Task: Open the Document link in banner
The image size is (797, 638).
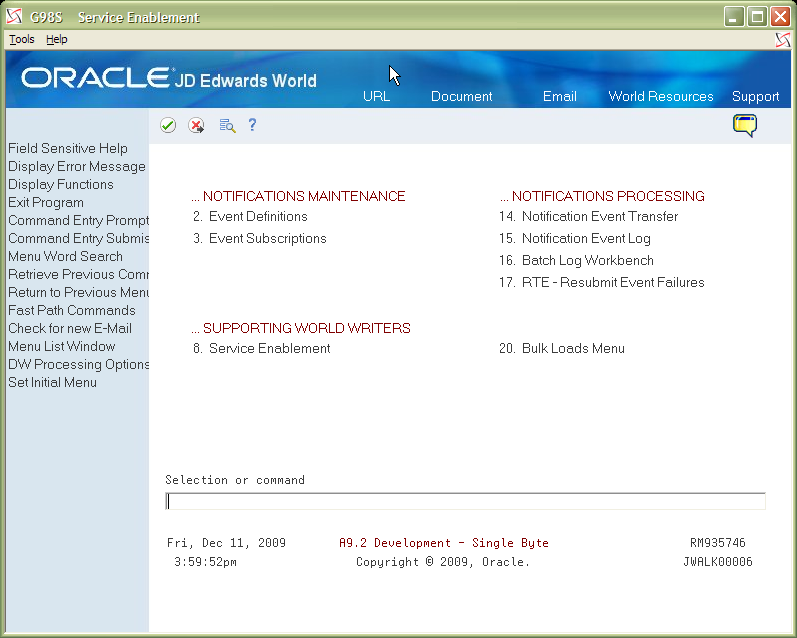Action: pyautogui.click(x=462, y=96)
